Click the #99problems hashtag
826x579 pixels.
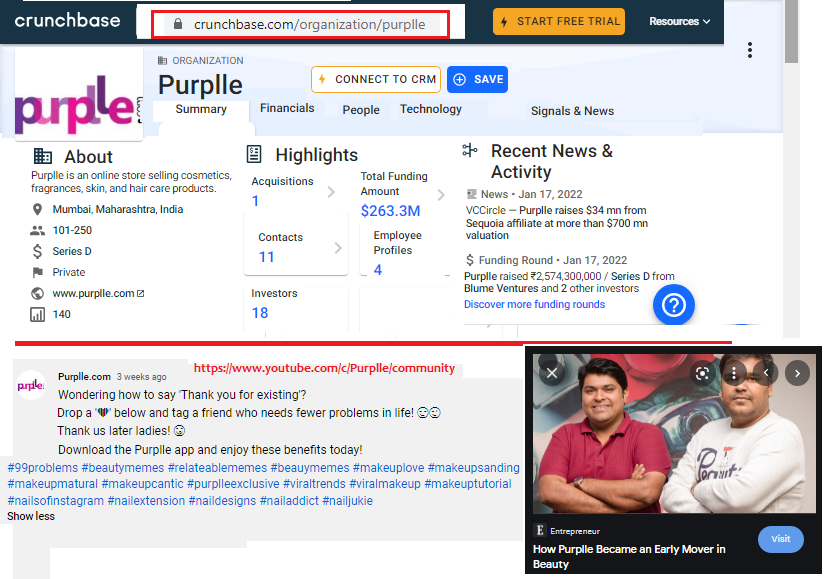click(x=43, y=468)
